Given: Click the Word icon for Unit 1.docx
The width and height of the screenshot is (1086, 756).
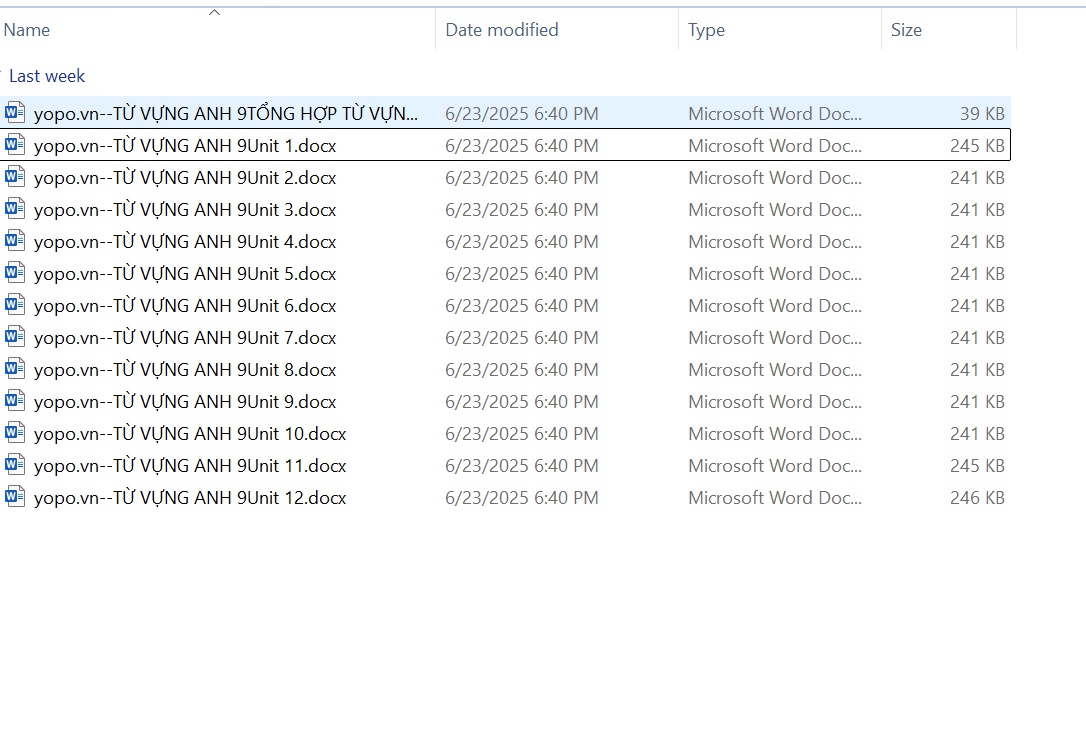Looking at the screenshot, I should click(15, 144).
